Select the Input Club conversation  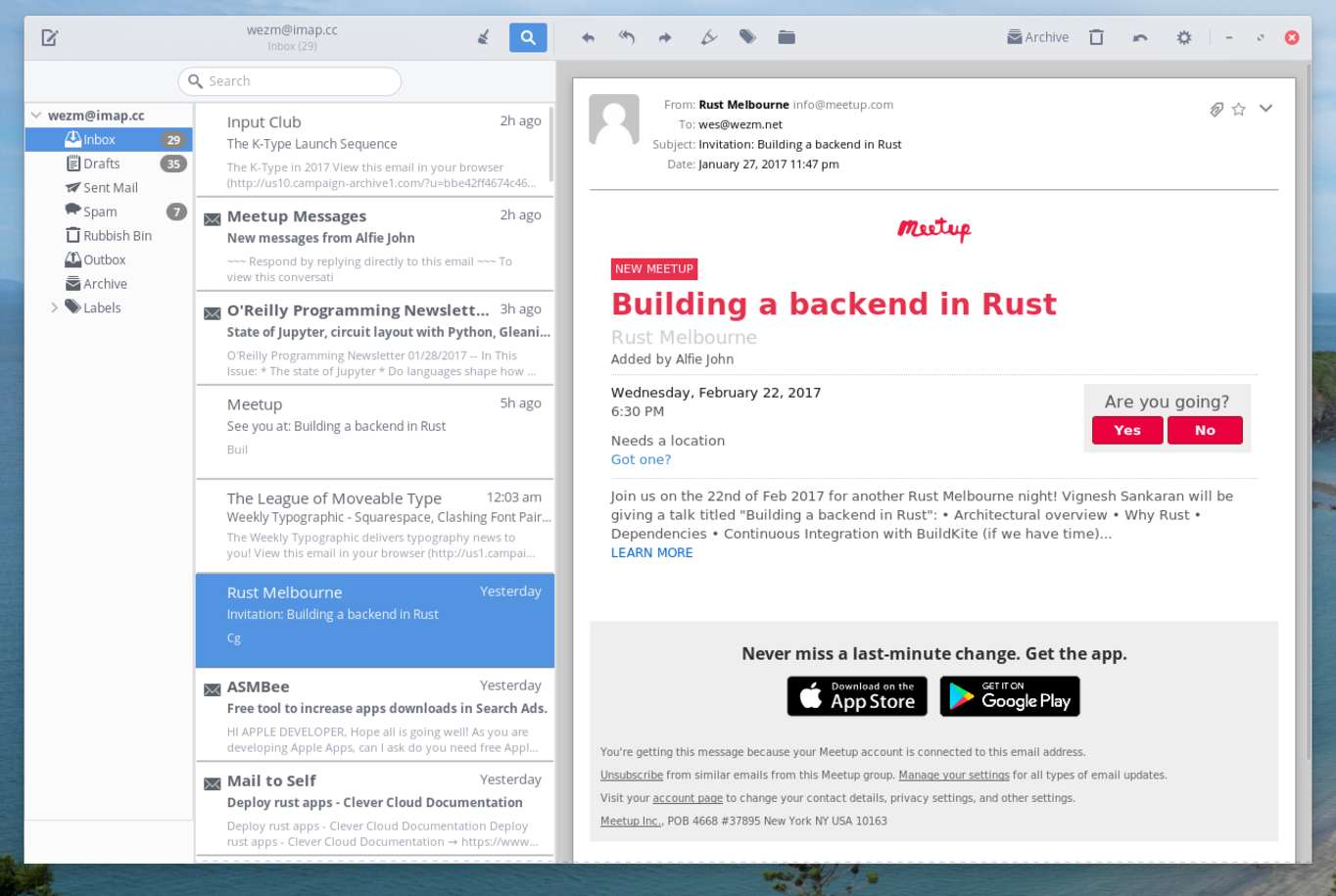coord(375,150)
